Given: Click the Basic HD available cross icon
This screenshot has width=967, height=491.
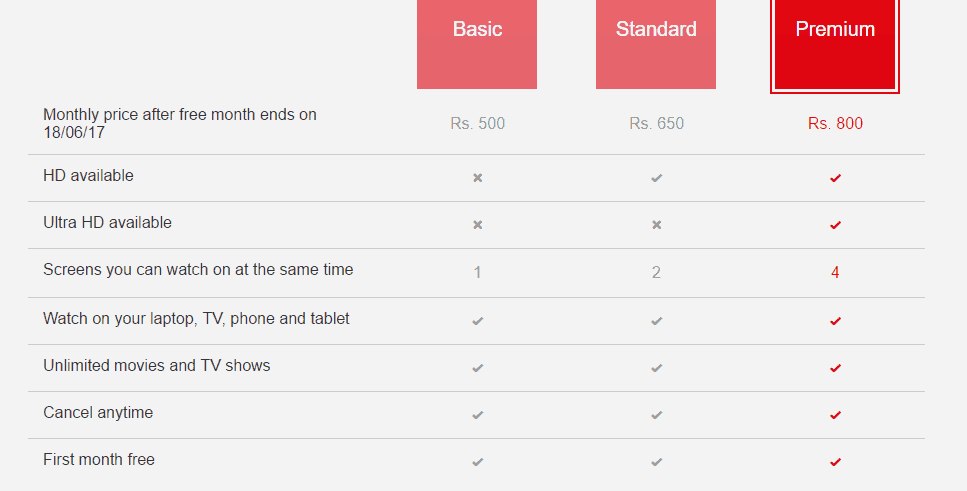Looking at the screenshot, I should click(478, 178).
